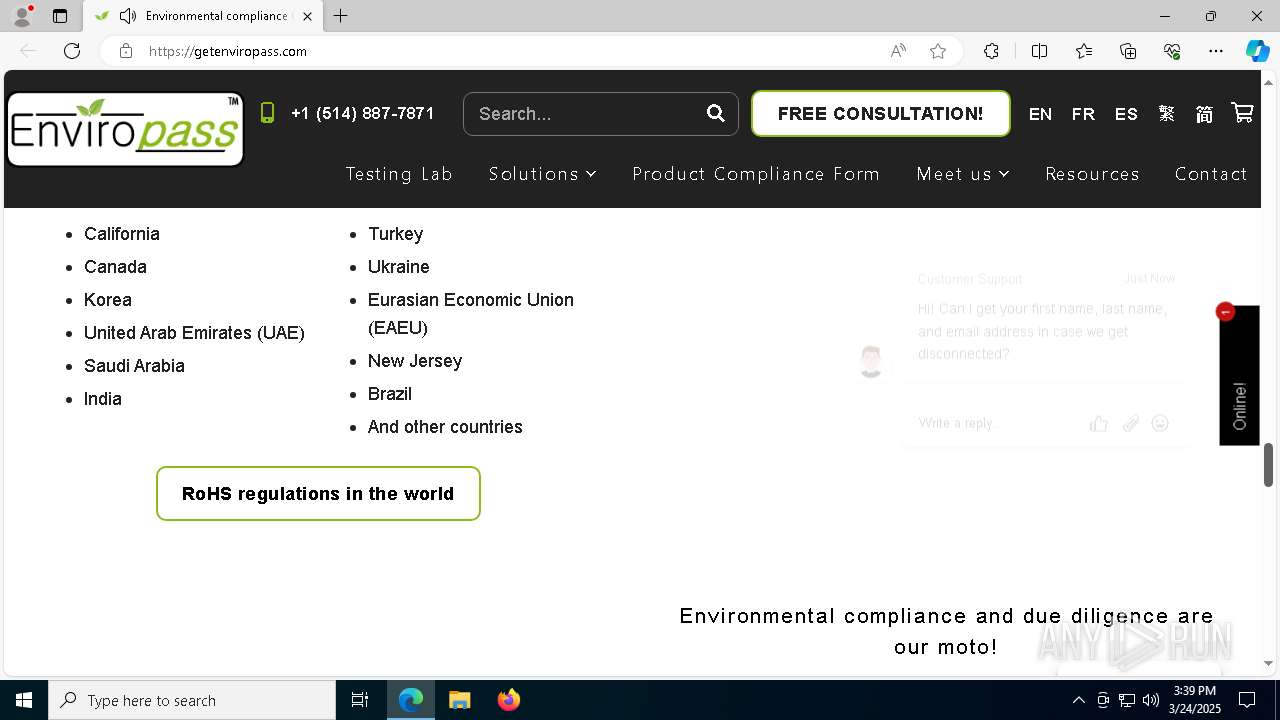
Task: Click the attachment paperclip in chat
Action: pyautogui.click(x=1130, y=423)
